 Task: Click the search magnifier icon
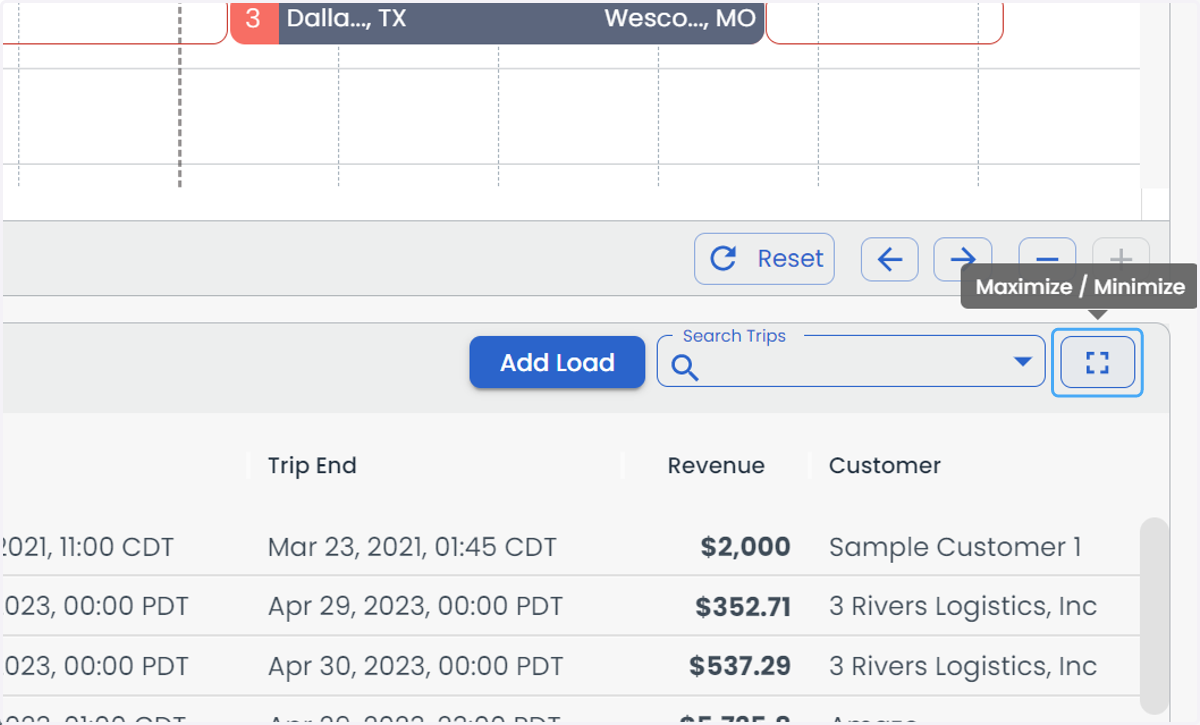click(x=684, y=368)
